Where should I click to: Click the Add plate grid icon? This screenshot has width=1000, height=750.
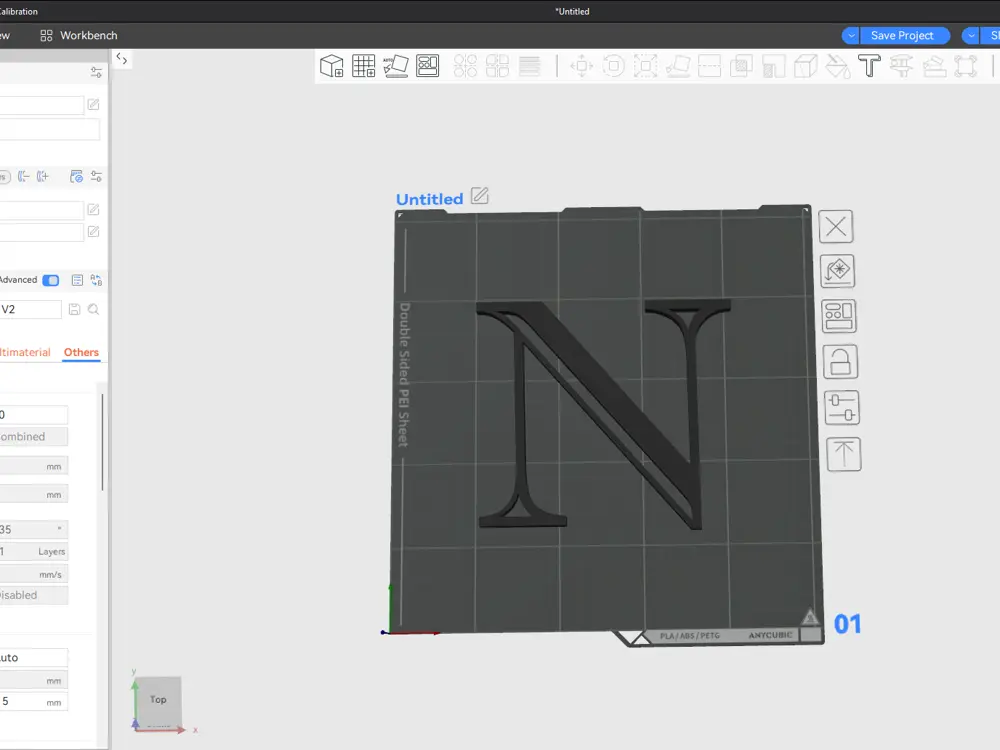[364, 66]
